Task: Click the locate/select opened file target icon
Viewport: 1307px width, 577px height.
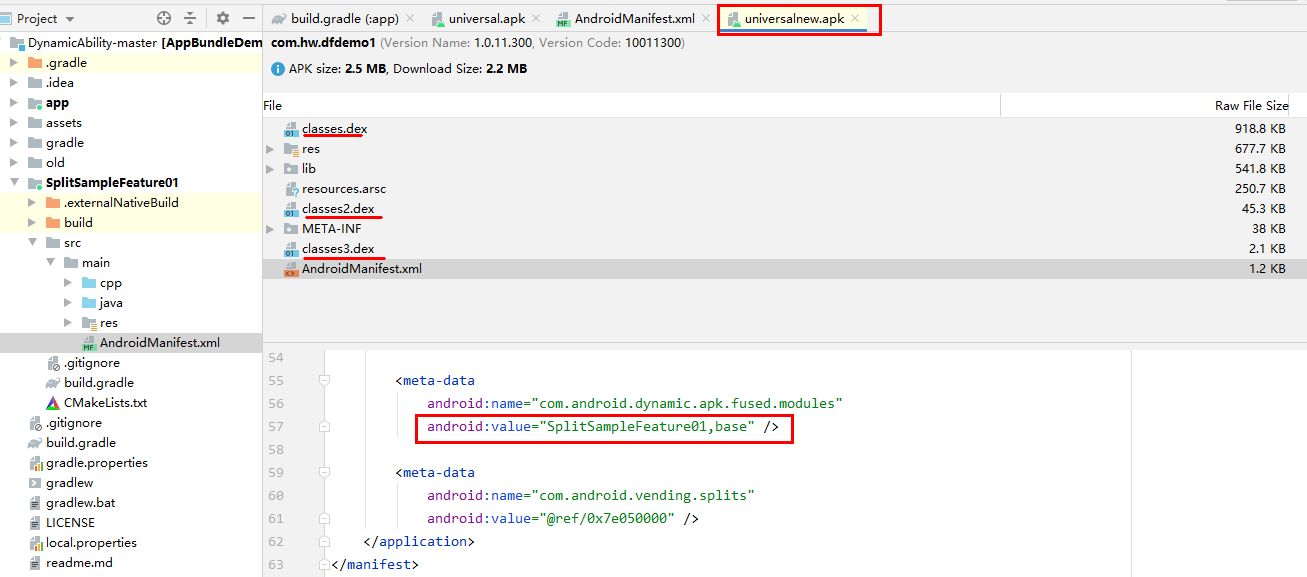Action: pyautogui.click(x=164, y=18)
